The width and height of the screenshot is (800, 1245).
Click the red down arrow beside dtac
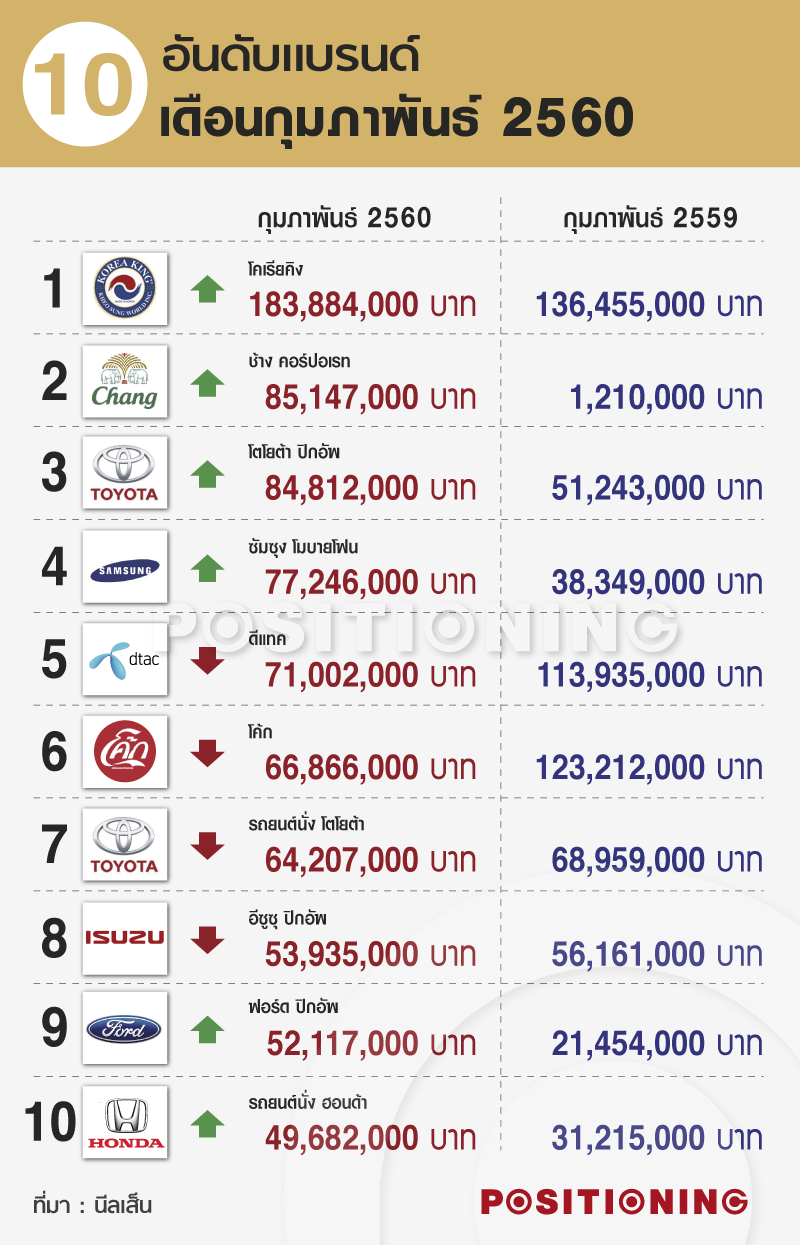pyautogui.click(x=207, y=661)
